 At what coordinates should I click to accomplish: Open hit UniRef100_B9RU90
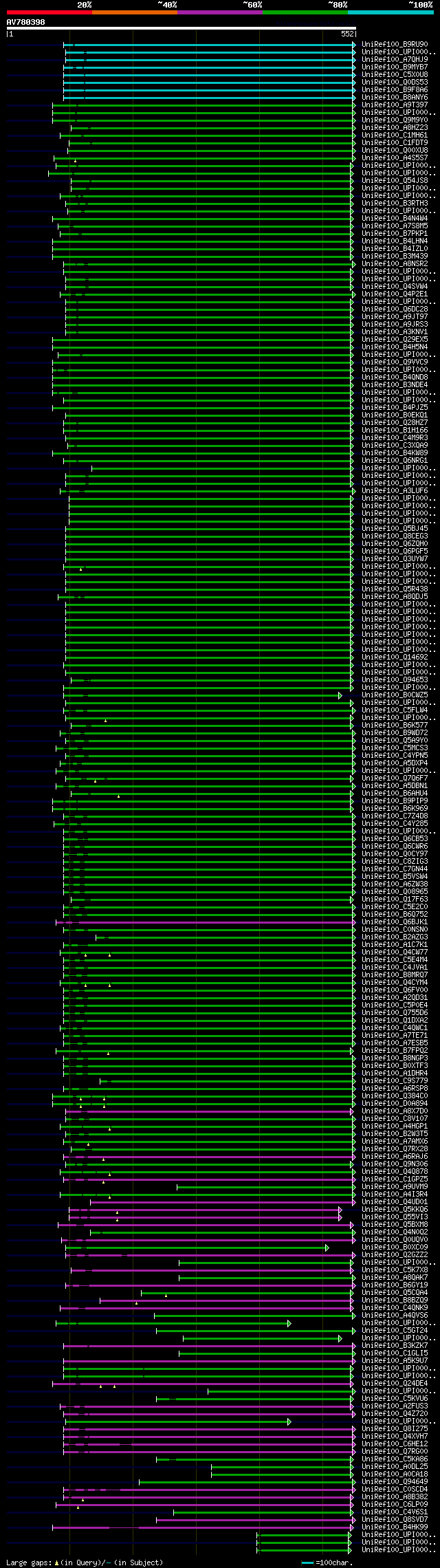tap(395, 45)
